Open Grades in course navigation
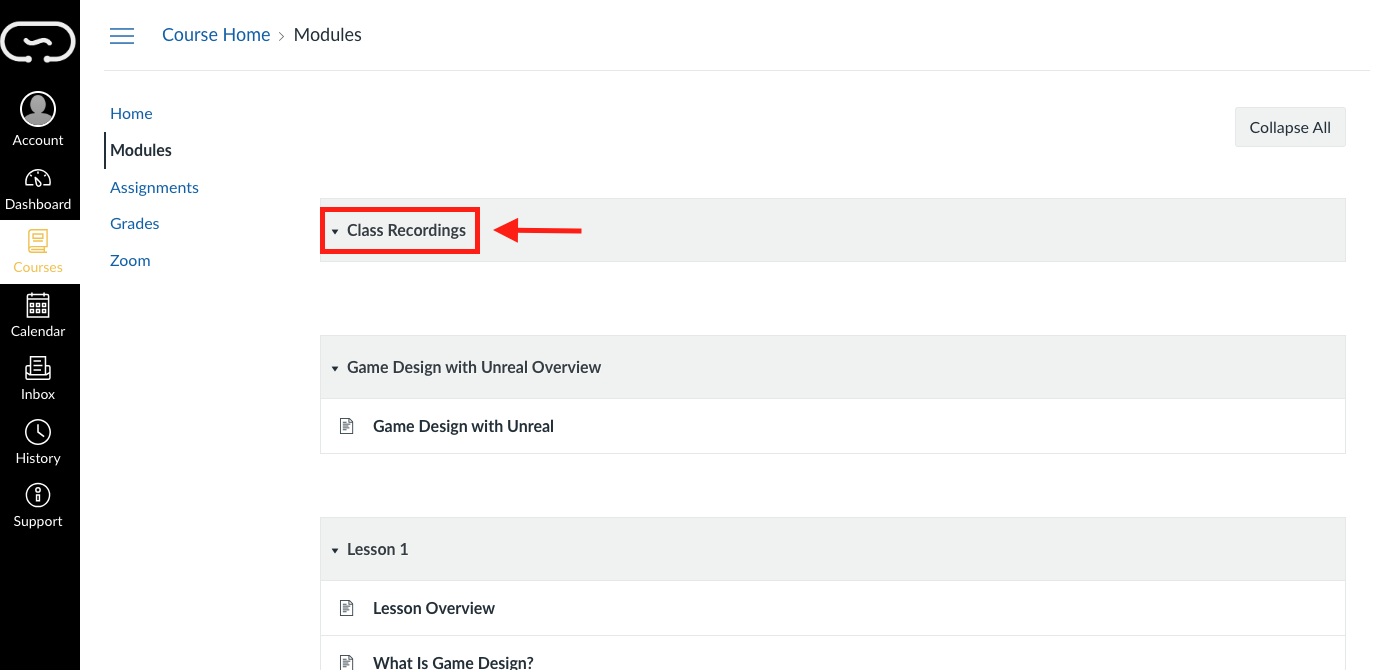 (x=135, y=224)
